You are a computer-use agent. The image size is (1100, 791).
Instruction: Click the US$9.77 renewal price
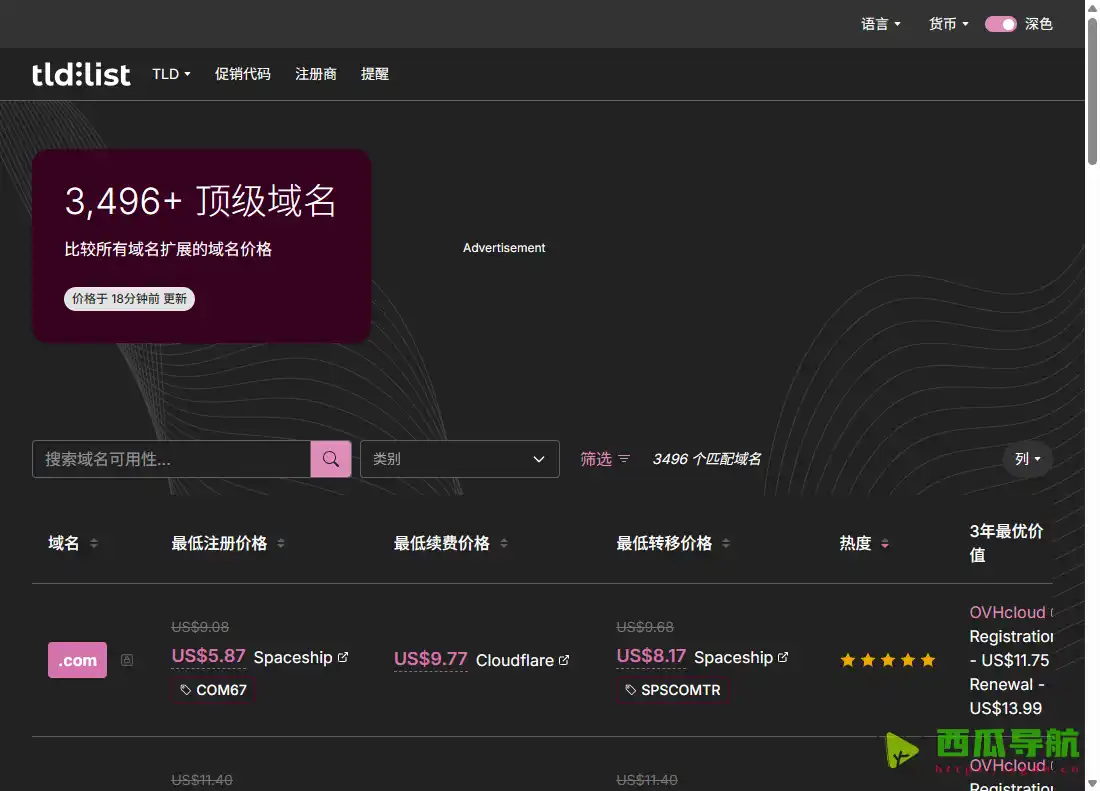point(431,659)
